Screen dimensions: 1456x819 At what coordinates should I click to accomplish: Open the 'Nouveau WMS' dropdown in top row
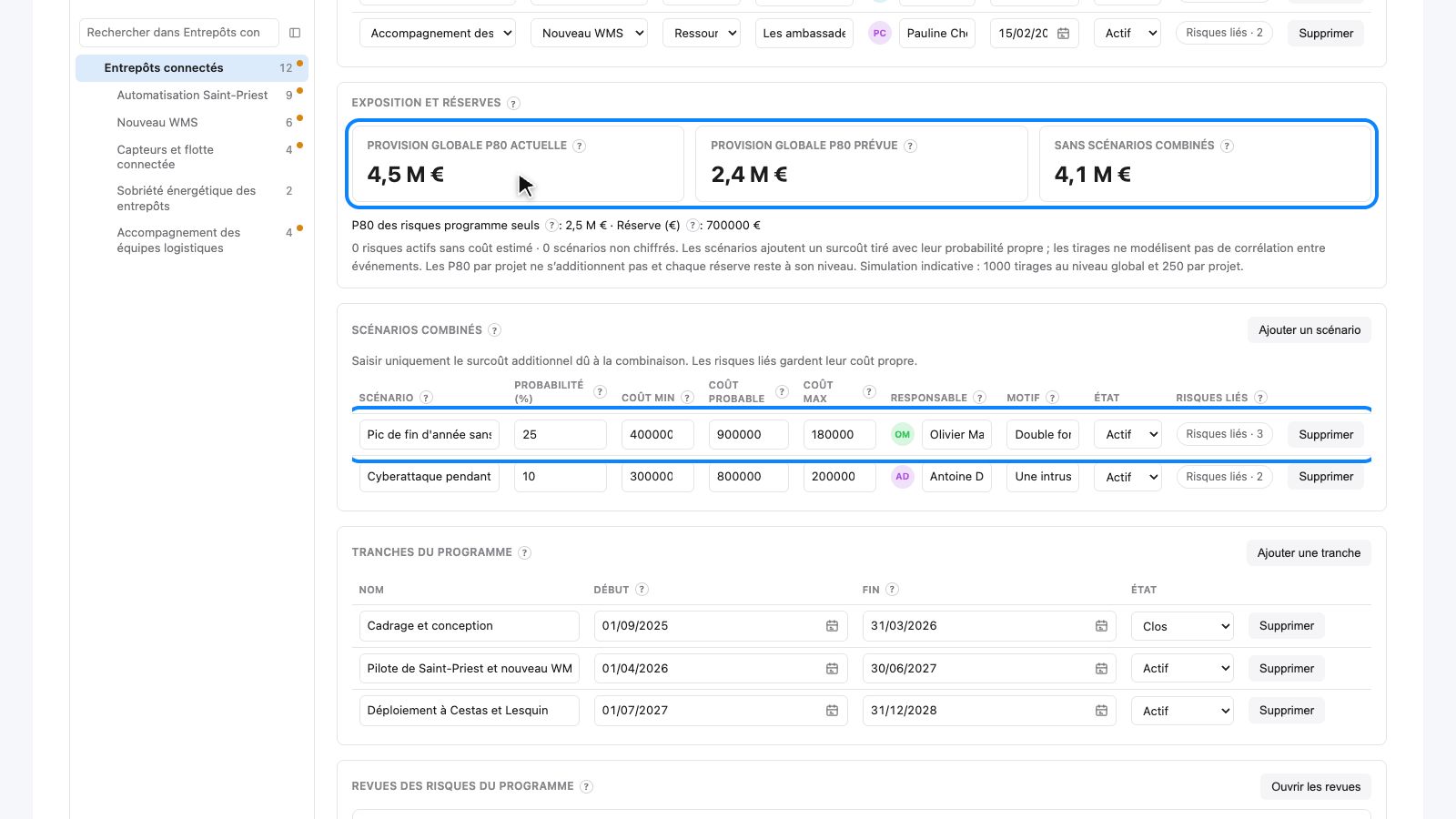tap(589, 34)
